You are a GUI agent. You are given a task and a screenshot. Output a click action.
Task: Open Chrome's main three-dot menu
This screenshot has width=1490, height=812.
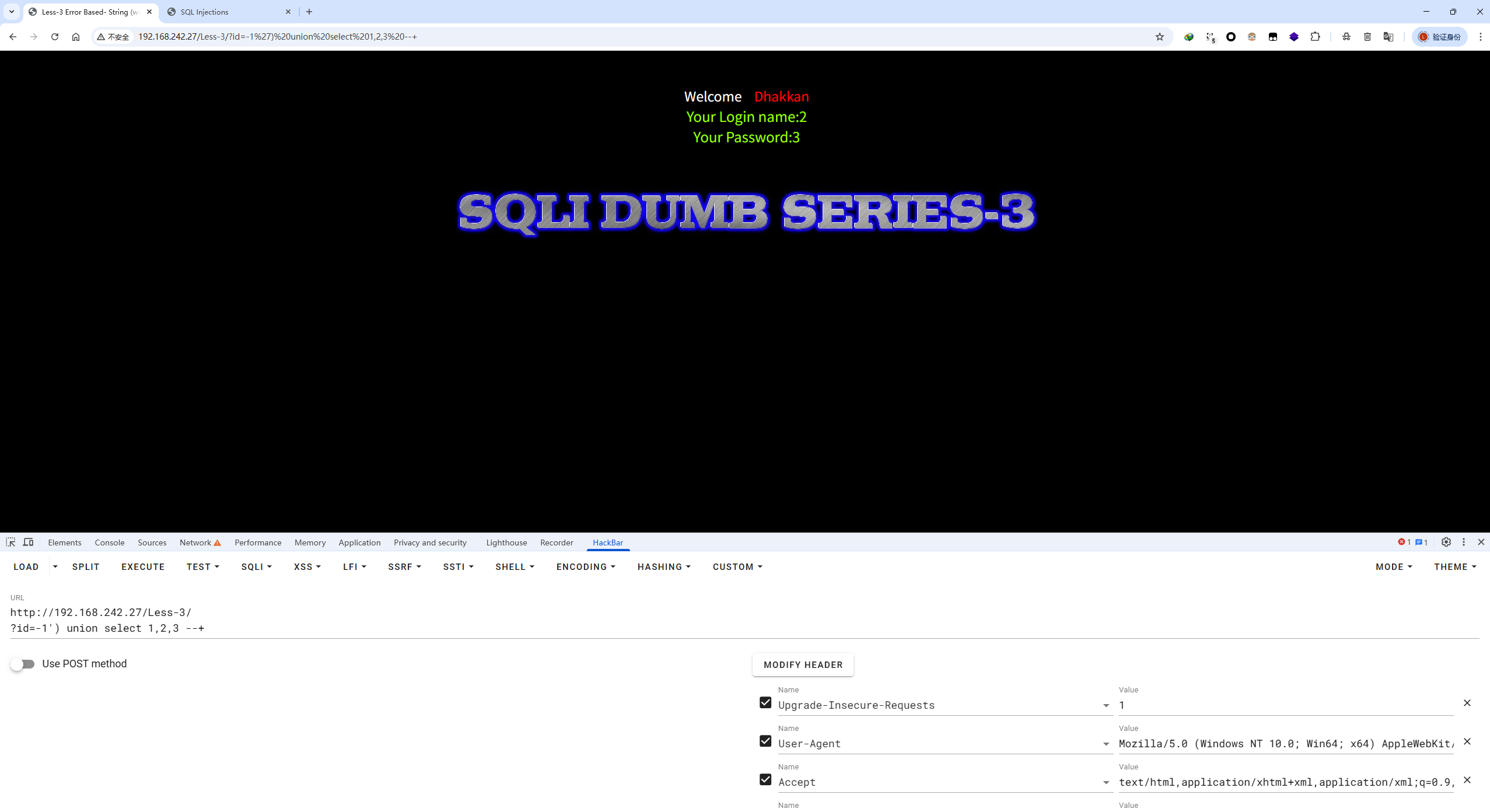[x=1481, y=37]
